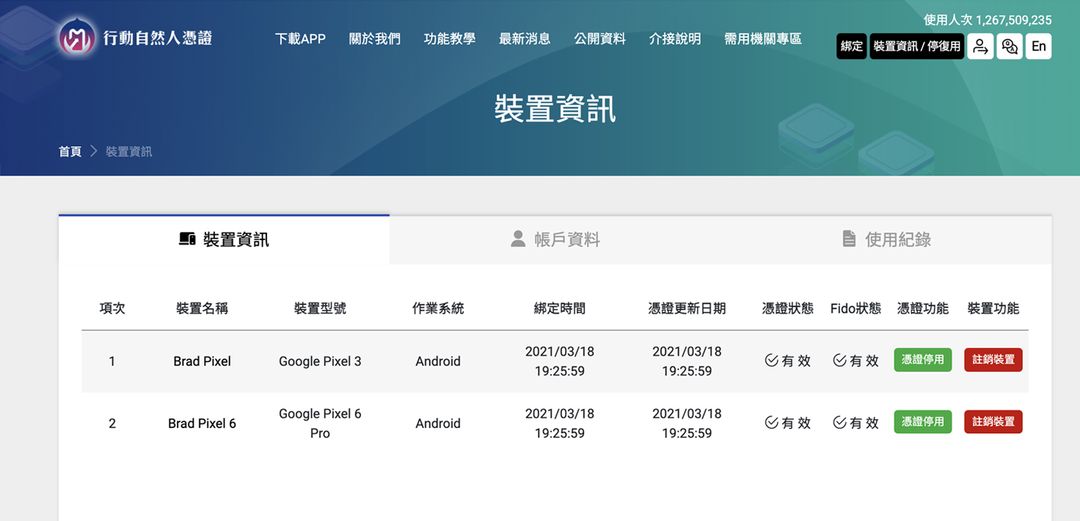
Task: Click 註銷裝置 for Brad Pixel 6
Action: coord(993,422)
